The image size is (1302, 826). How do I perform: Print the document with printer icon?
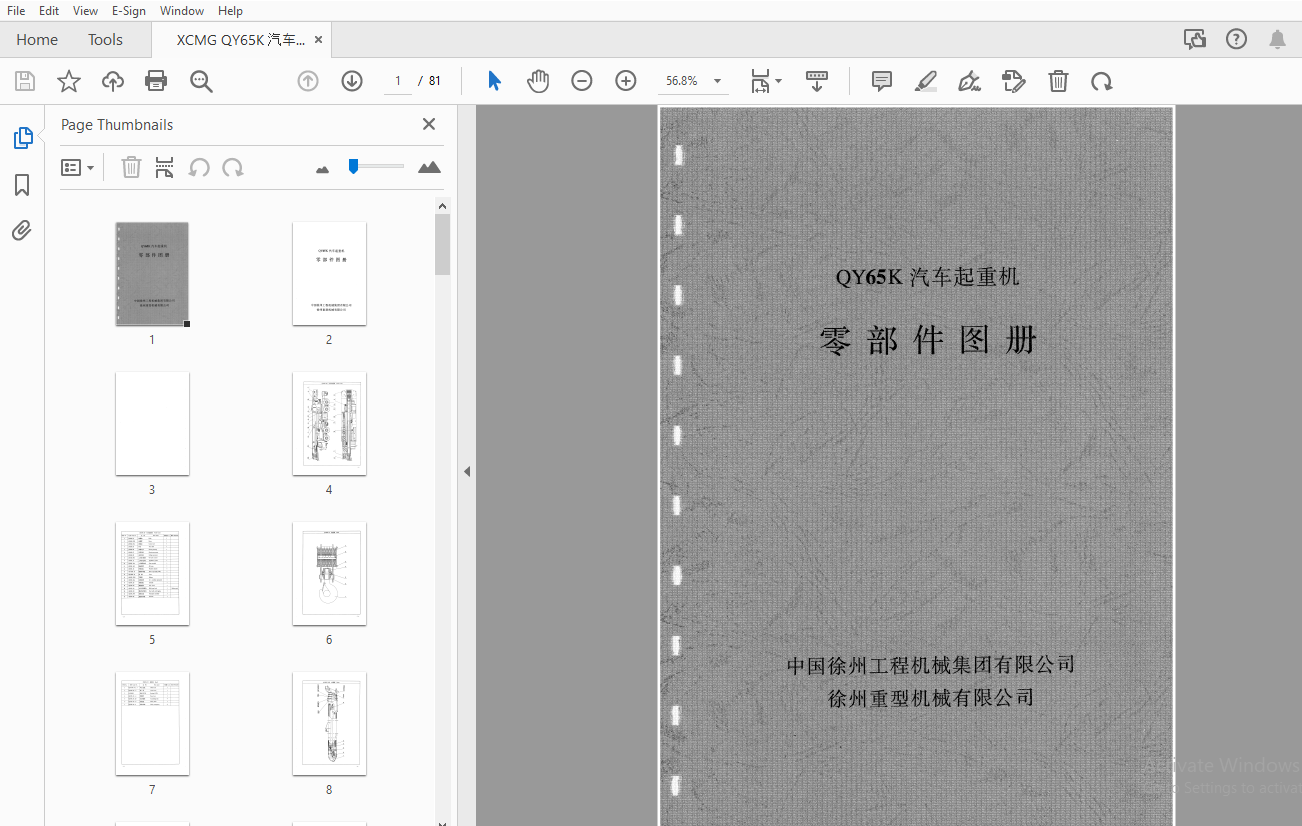(156, 81)
